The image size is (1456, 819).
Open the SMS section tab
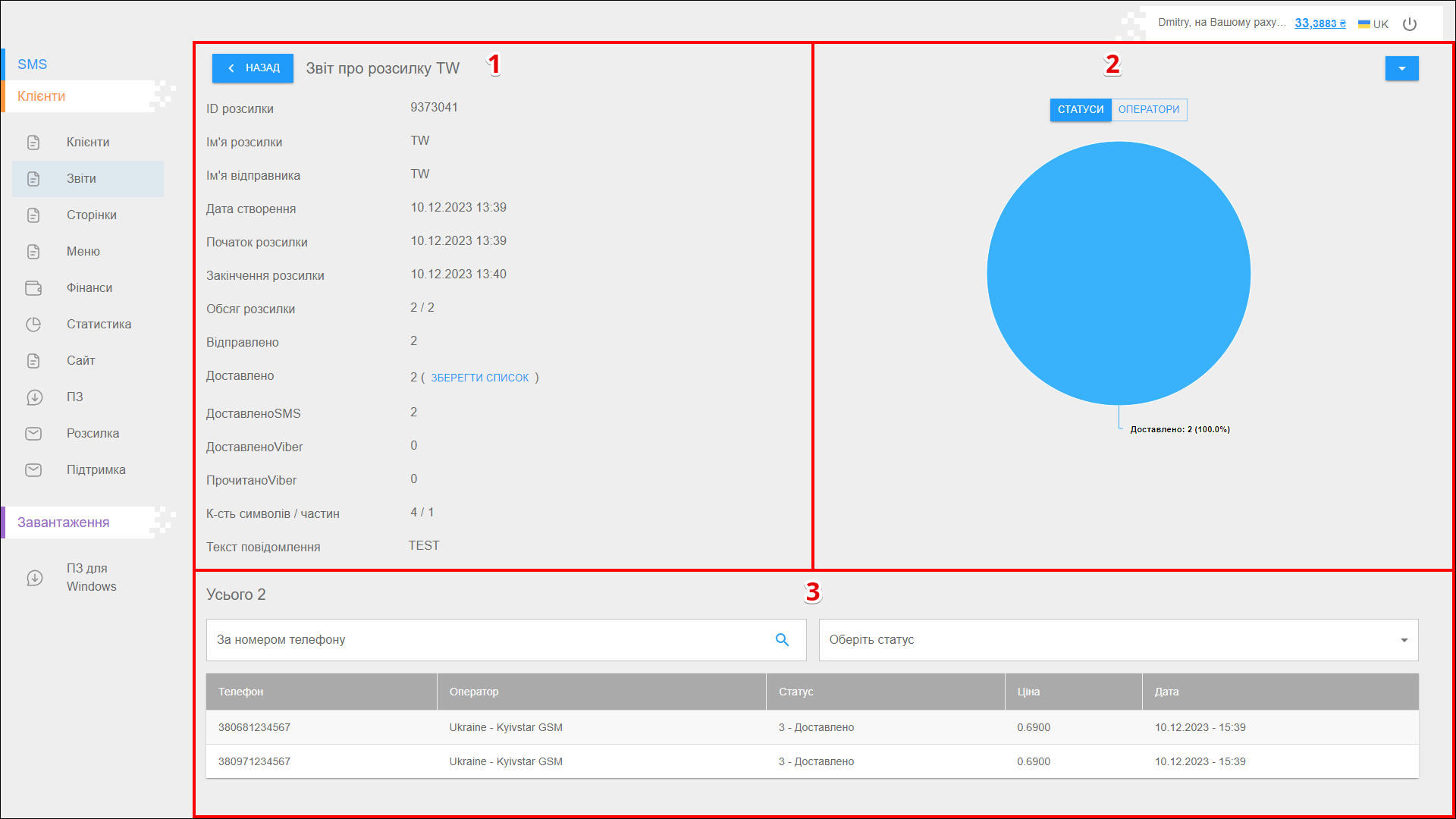(33, 64)
